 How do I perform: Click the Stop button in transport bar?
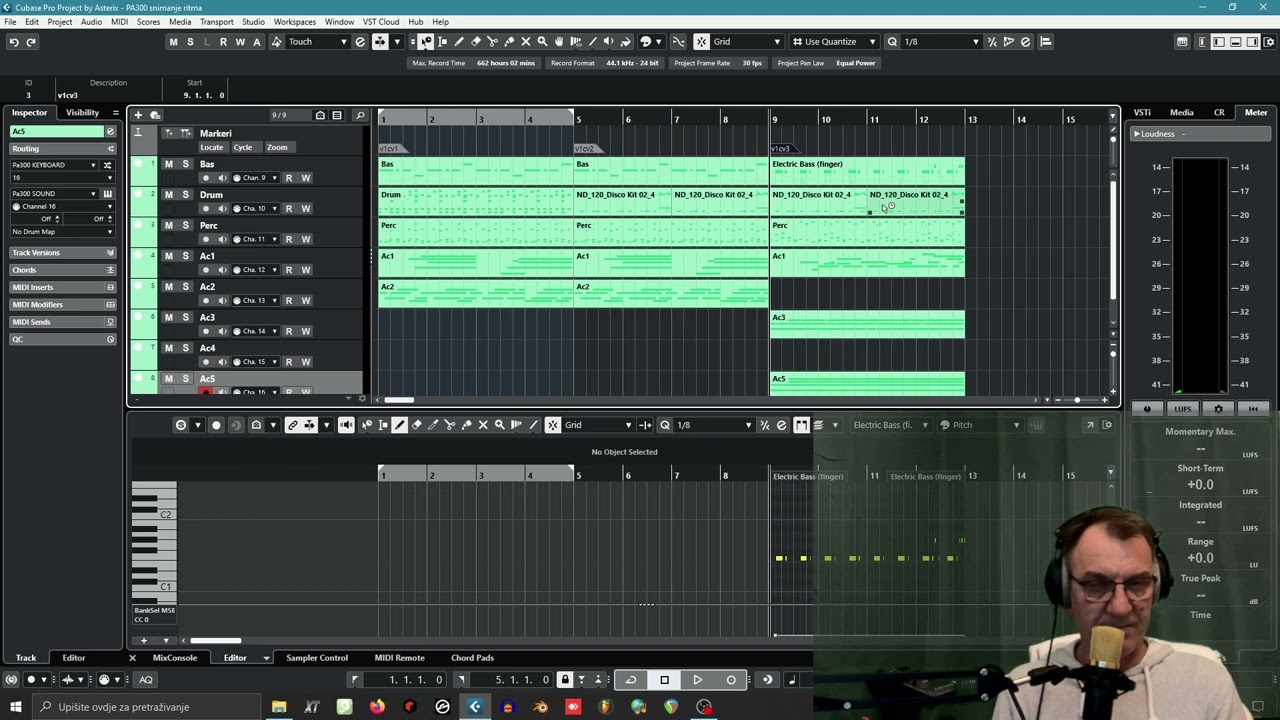[664, 680]
